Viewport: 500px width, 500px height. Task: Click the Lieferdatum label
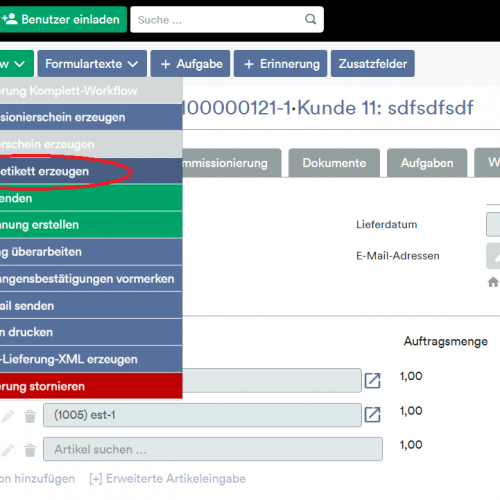point(387,224)
